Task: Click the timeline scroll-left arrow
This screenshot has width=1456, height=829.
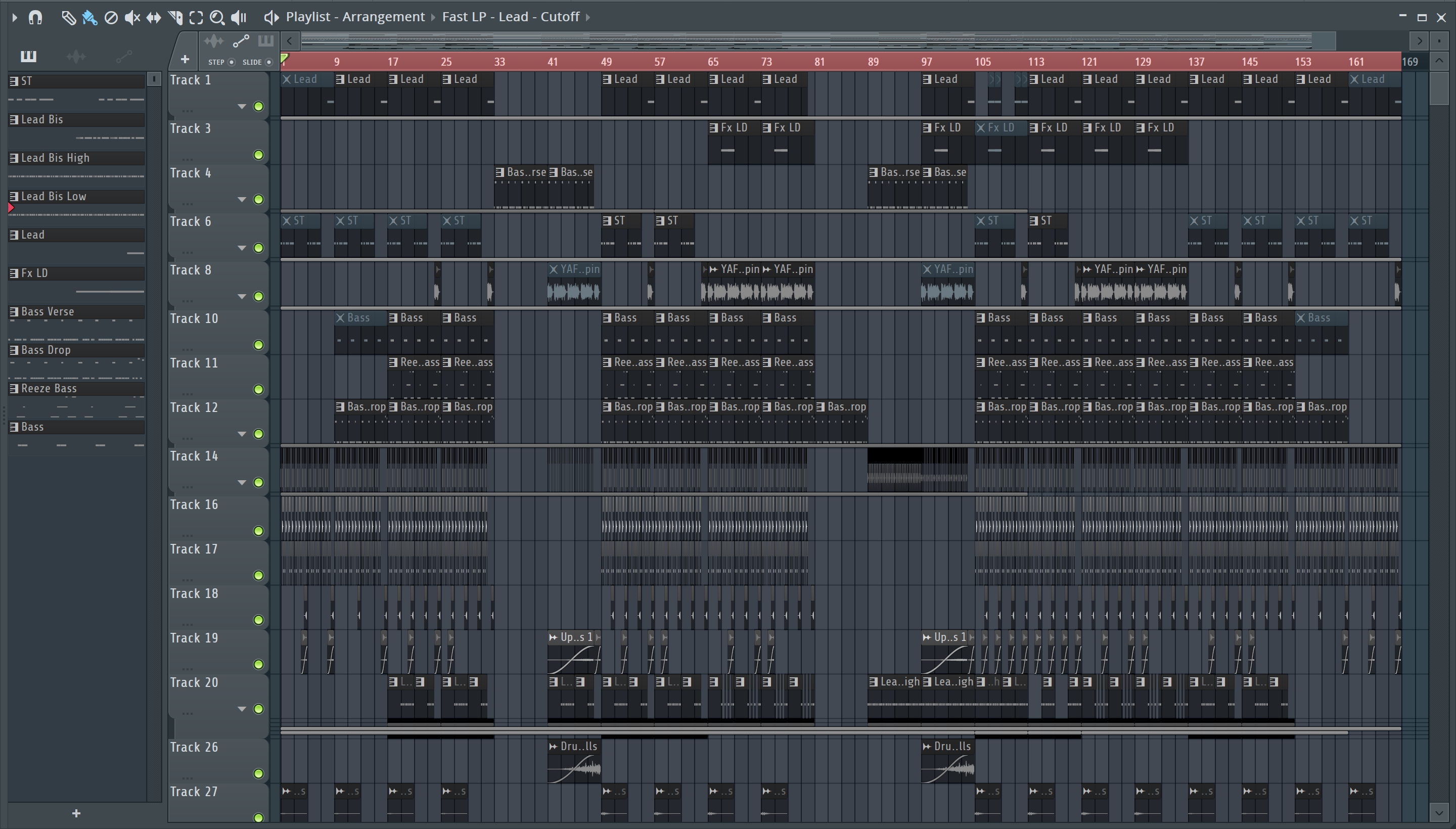Action: pyautogui.click(x=290, y=41)
